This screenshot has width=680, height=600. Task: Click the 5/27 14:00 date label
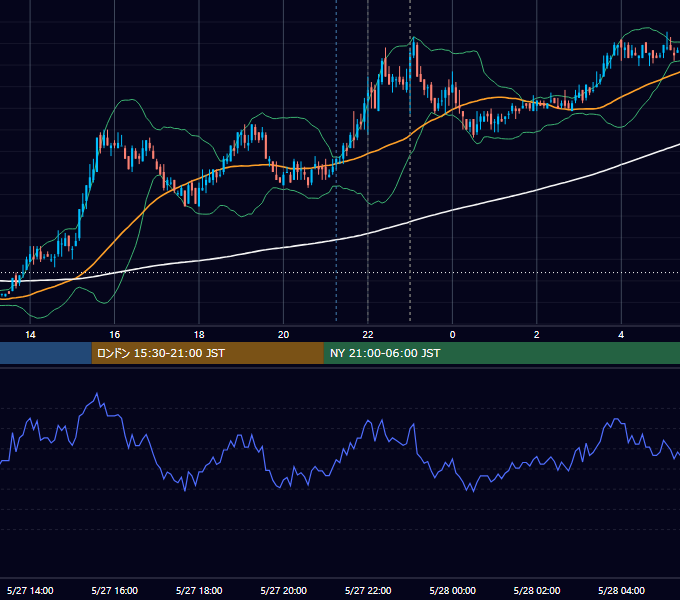(30, 590)
